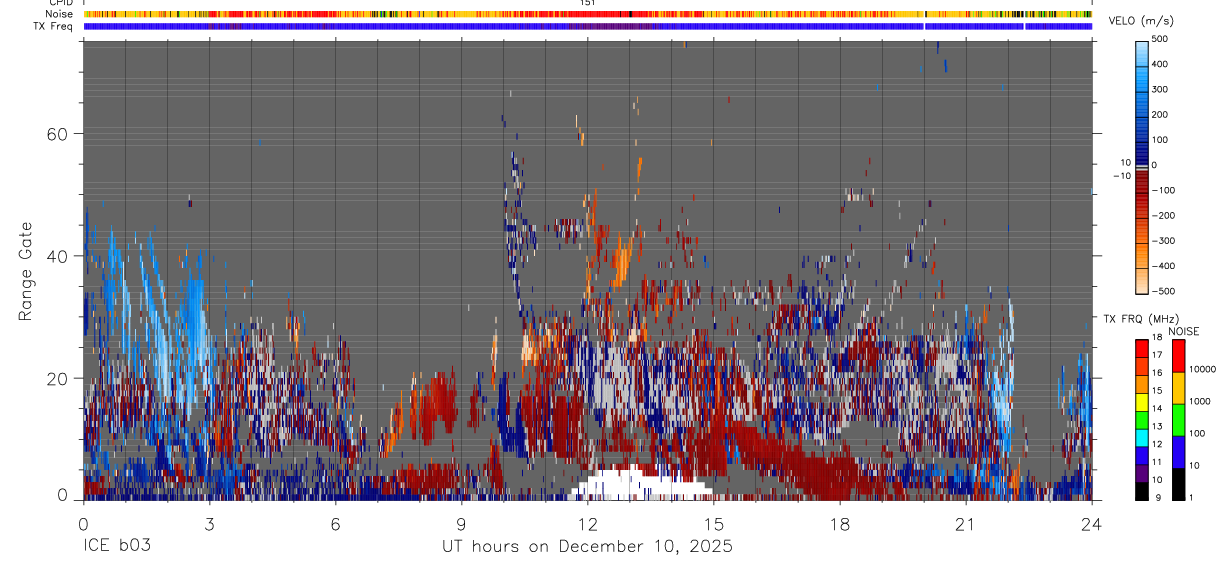Image resolution: width=1228 pixels, height=567 pixels.
Task: Click the 1000 label on NOISE scale
Action: 1199,402
